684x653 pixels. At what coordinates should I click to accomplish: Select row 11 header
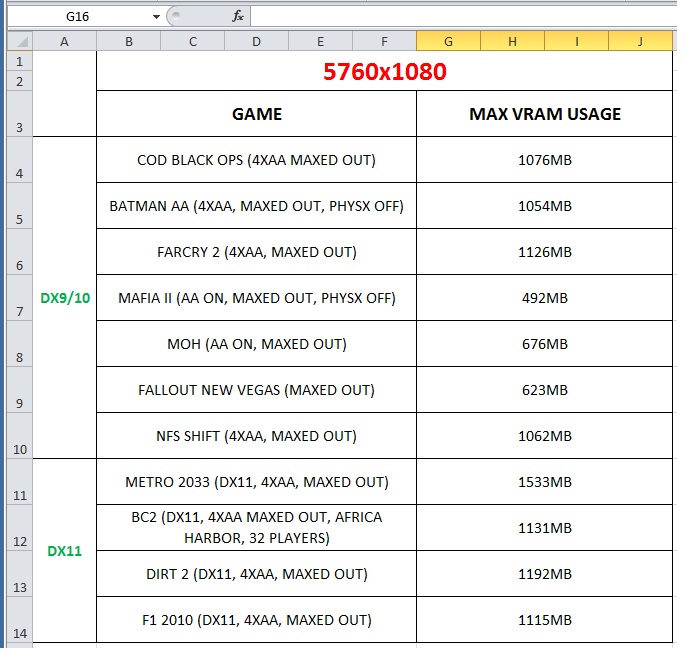(x=20, y=482)
